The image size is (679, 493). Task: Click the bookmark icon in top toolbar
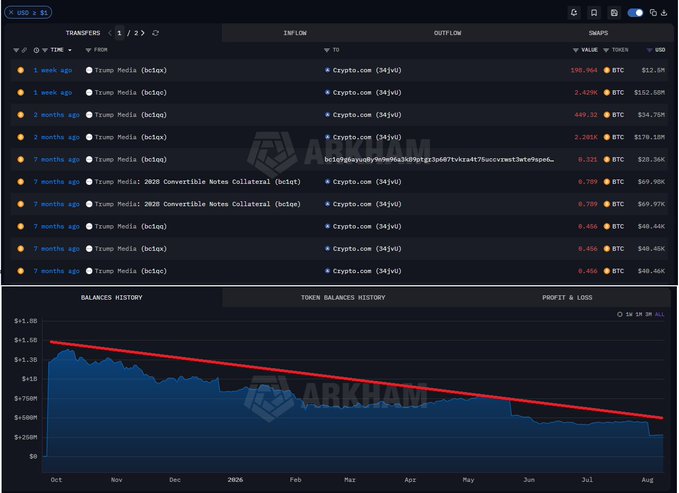tap(594, 13)
